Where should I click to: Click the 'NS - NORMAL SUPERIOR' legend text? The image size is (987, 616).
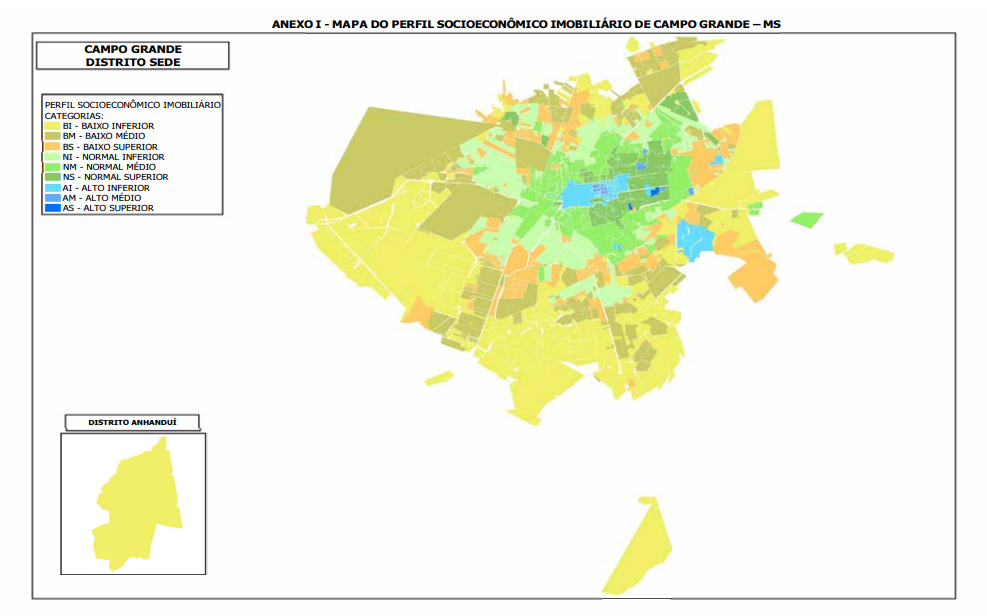point(116,177)
